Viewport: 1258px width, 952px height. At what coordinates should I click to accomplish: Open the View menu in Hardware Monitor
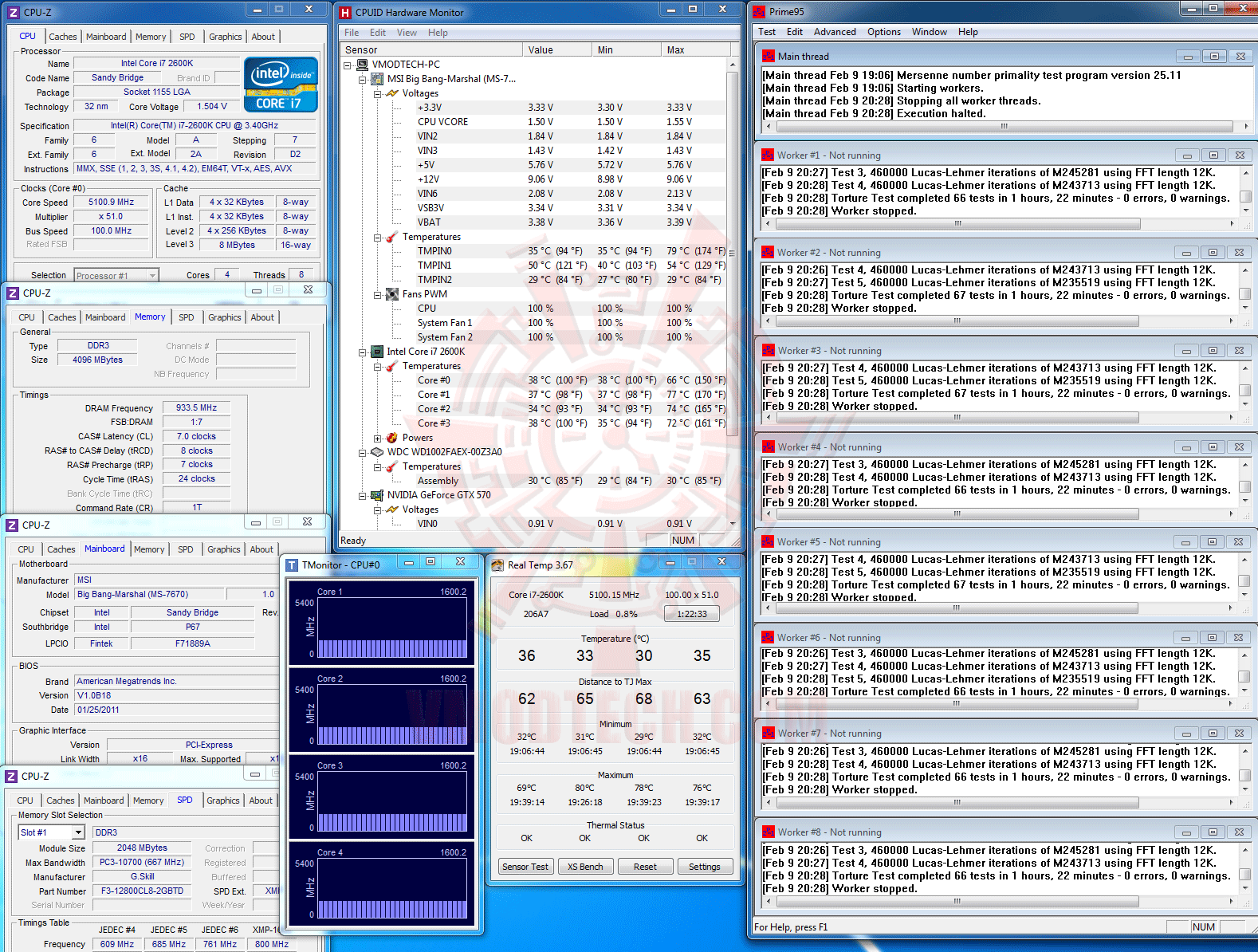click(407, 33)
